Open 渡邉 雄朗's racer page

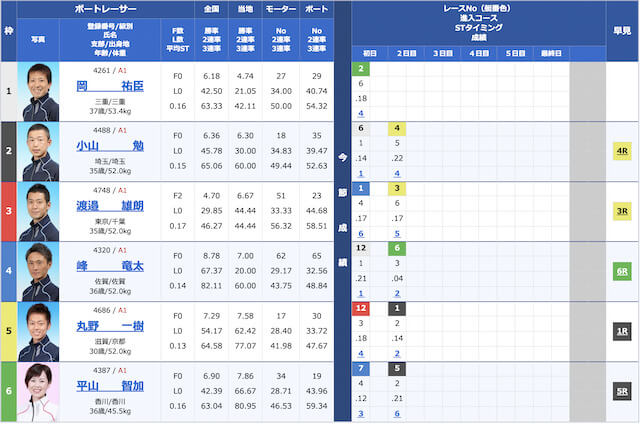tap(109, 205)
